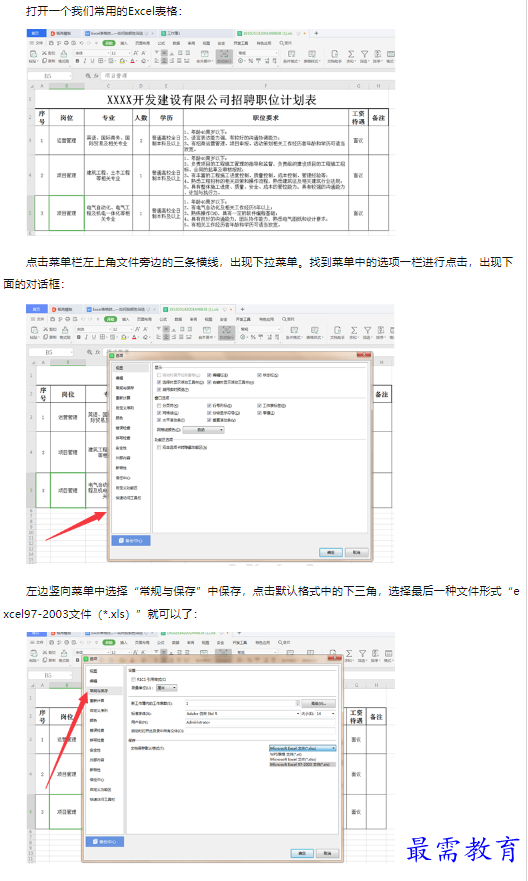Click fx insert function in first screenshot
The width and height of the screenshot is (528, 881).
97,76
